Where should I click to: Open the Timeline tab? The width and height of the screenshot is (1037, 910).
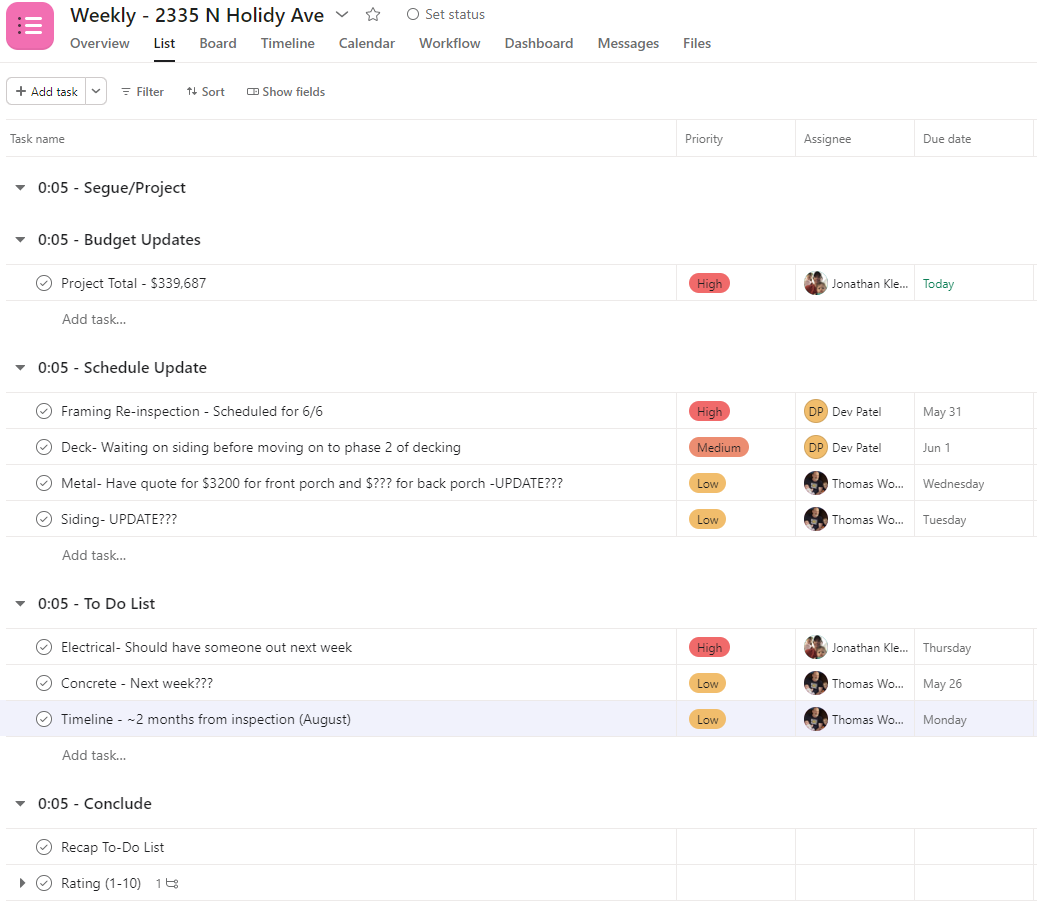(288, 43)
